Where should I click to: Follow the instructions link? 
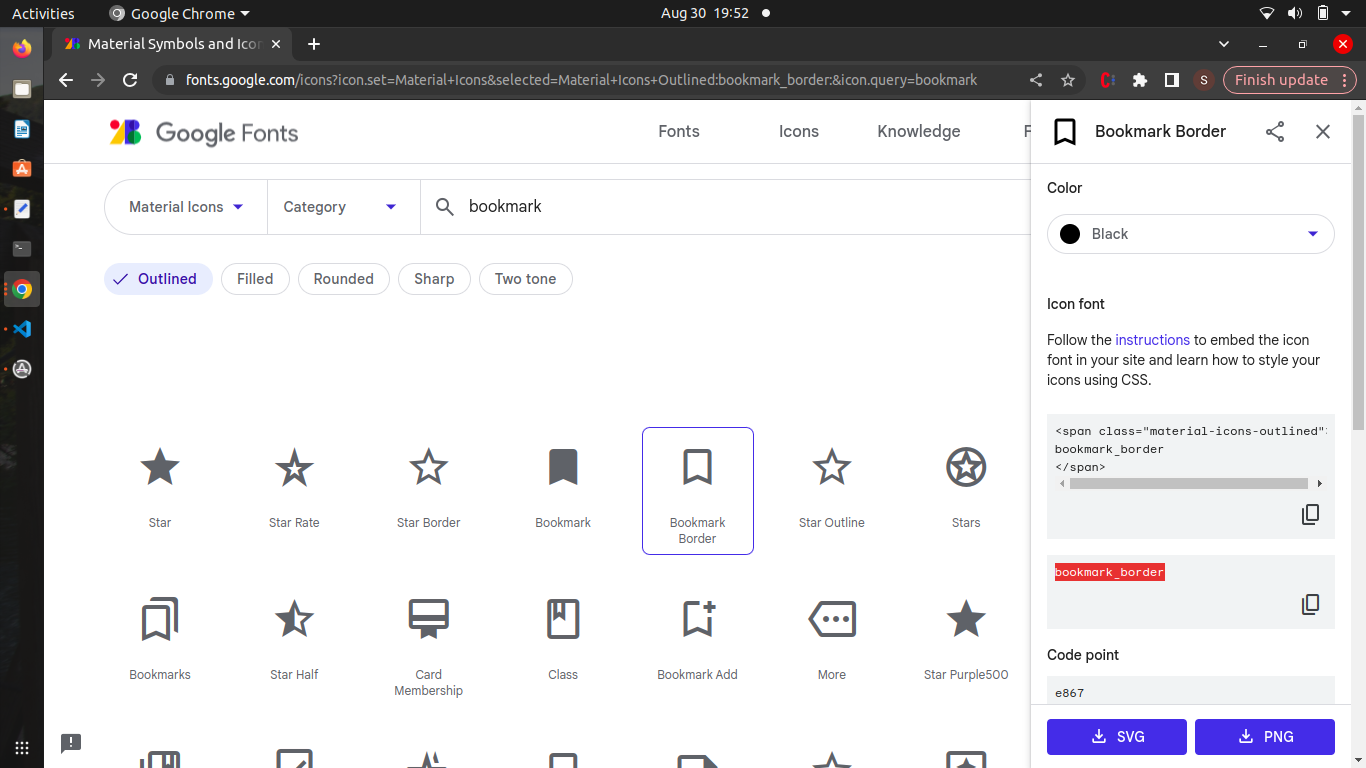point(1153,340)
